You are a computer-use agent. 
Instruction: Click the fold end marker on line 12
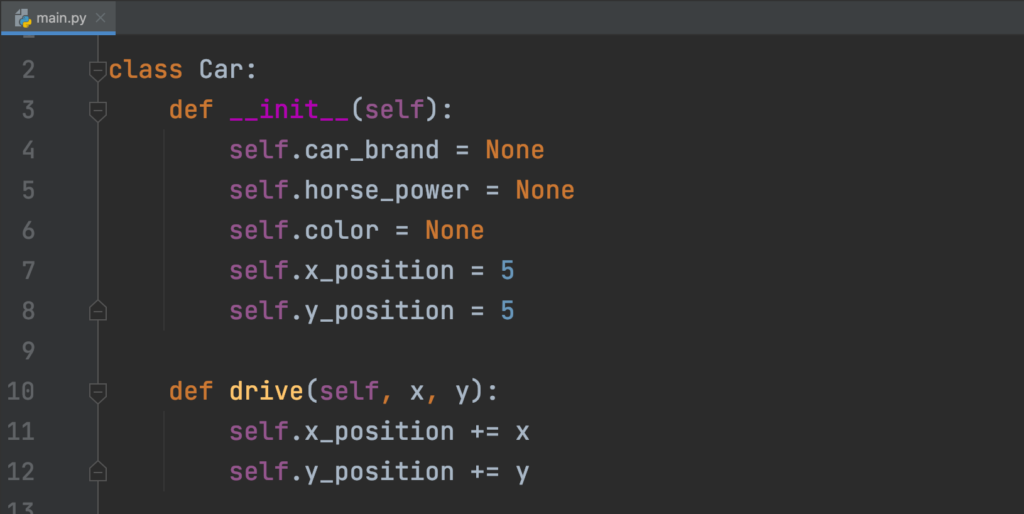(97, 471)
